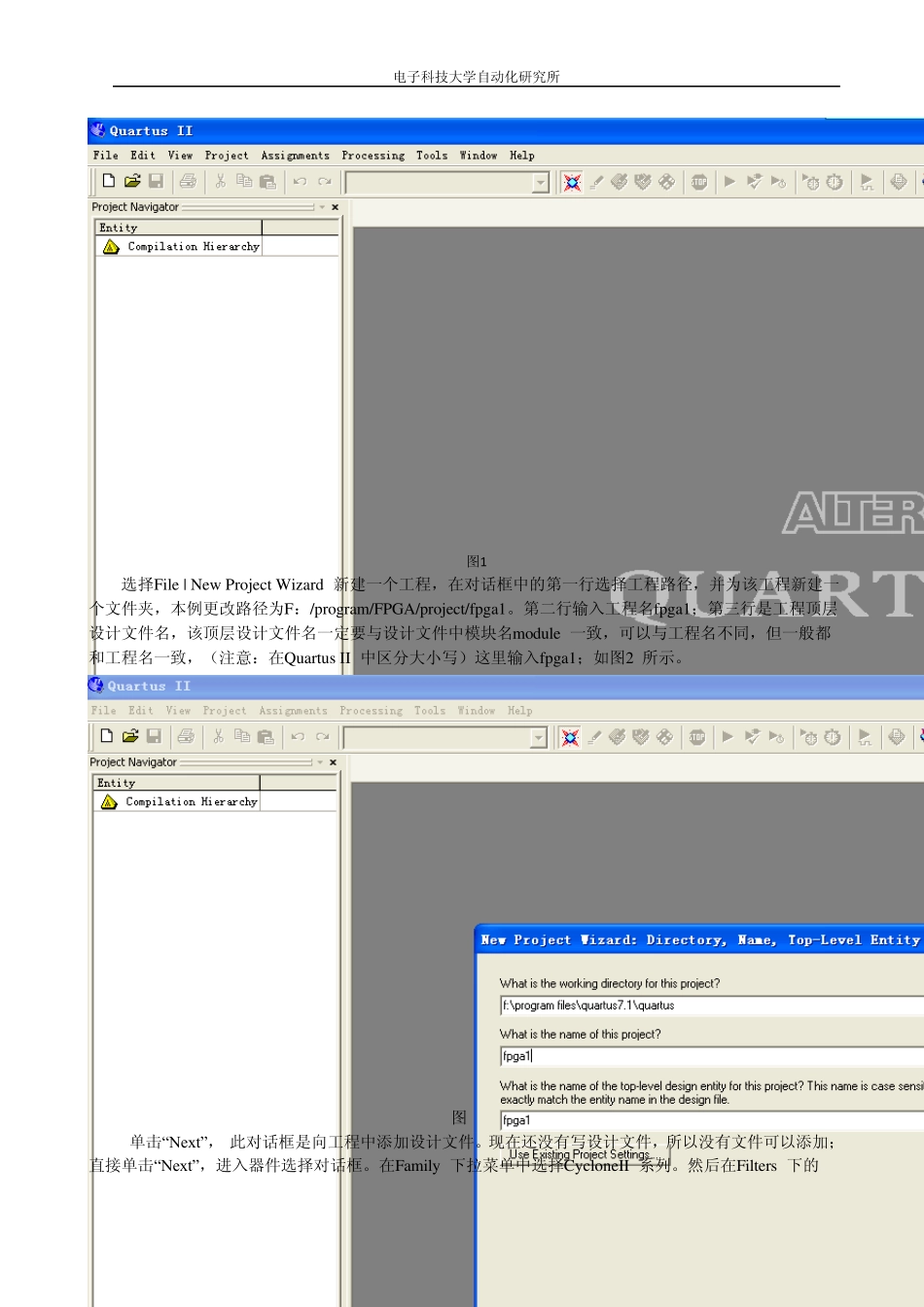Select Compilation Hierarchy row in upper navigator
This screenshot has height=1307, width=924.
tap(218, 247)
